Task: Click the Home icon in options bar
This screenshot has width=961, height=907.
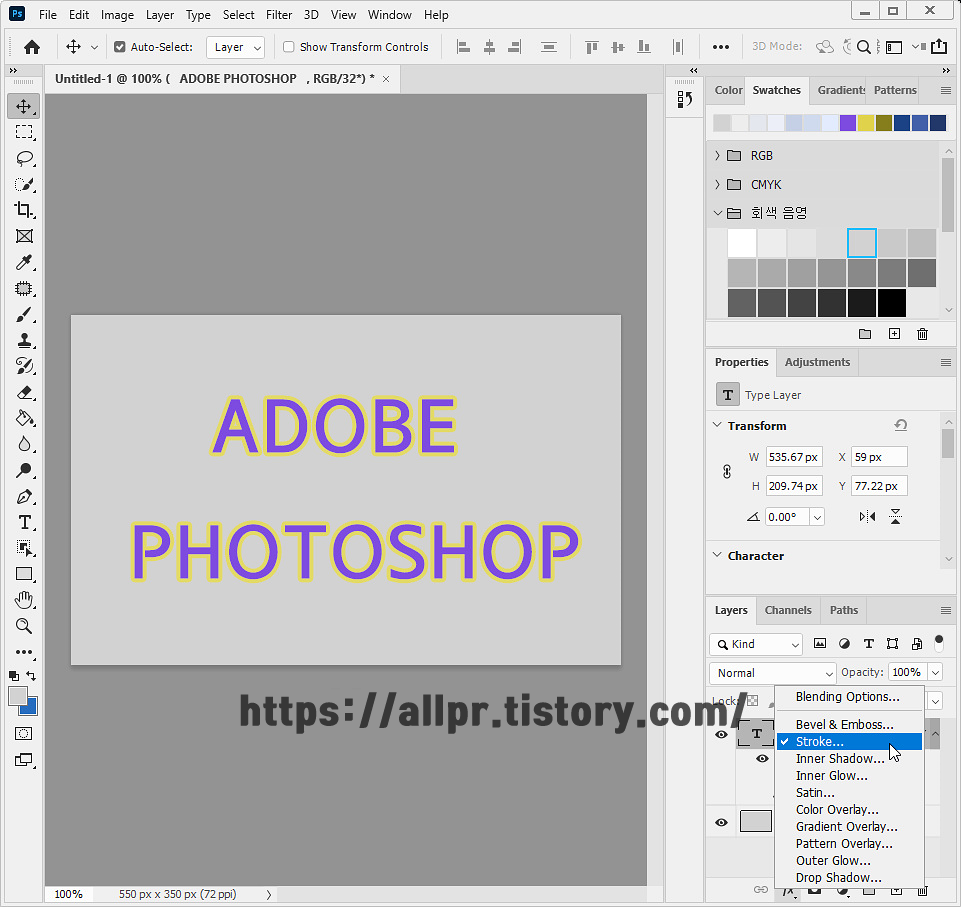Action: pyautogui.click(x=32, y=47)
